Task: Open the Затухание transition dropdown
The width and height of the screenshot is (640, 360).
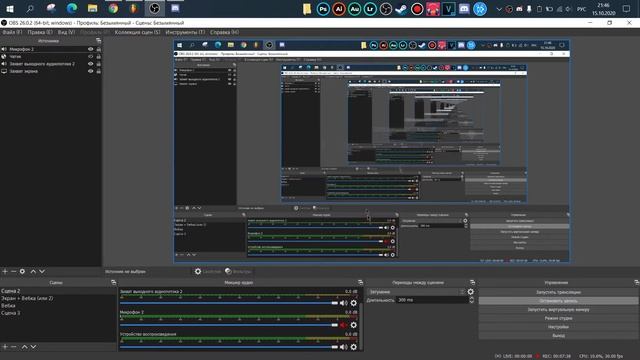Action: tap(416, 292)
